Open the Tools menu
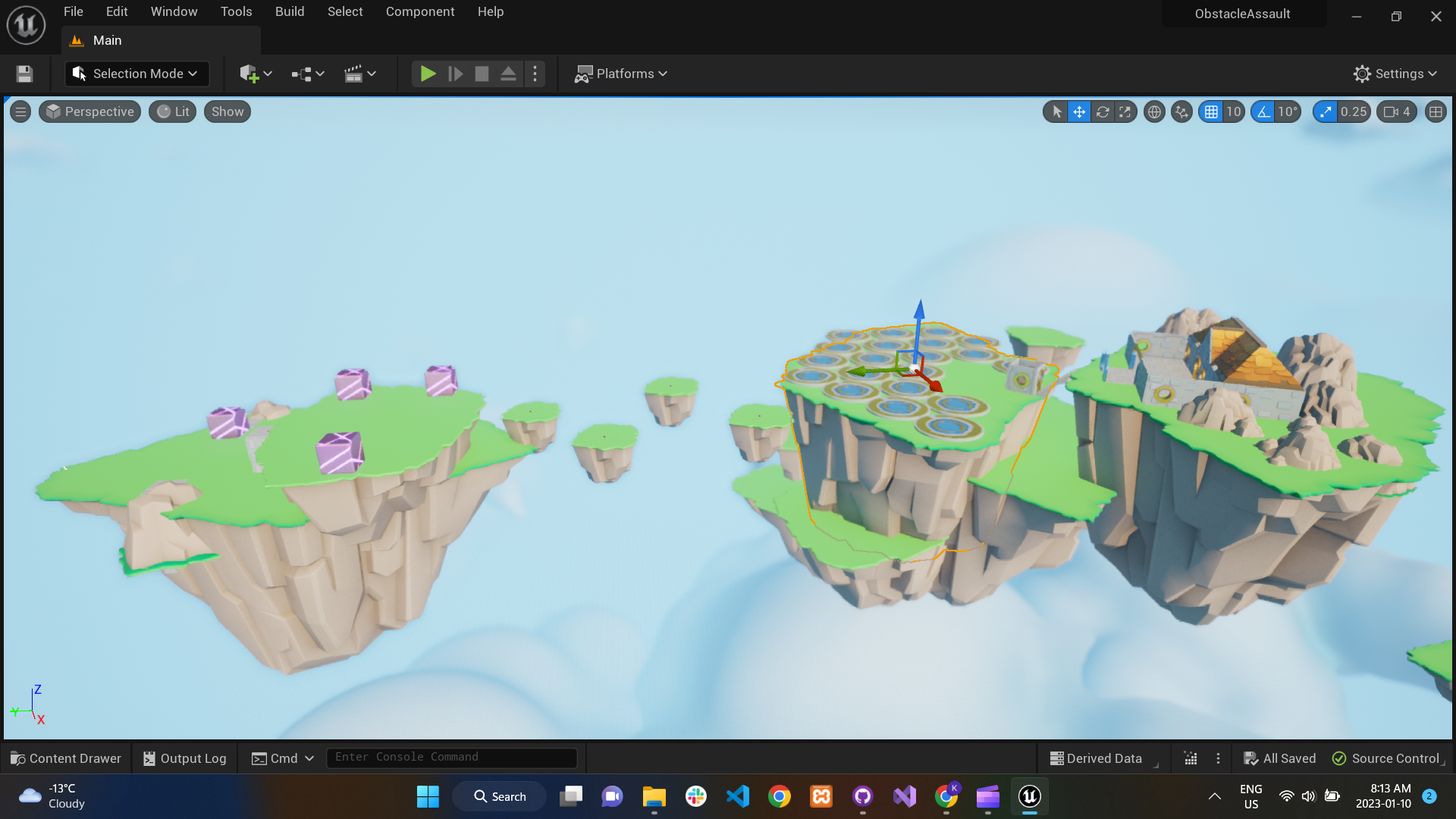The image size is (1456, 819). pyautogui.click(x=236, y=11)
